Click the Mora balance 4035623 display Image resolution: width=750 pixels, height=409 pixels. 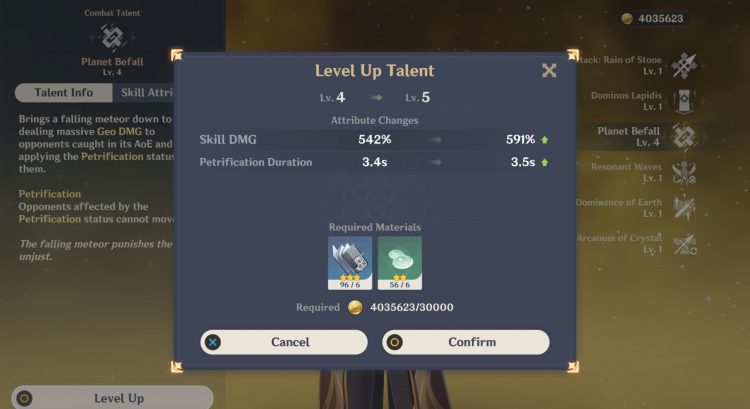pos(654,19)
